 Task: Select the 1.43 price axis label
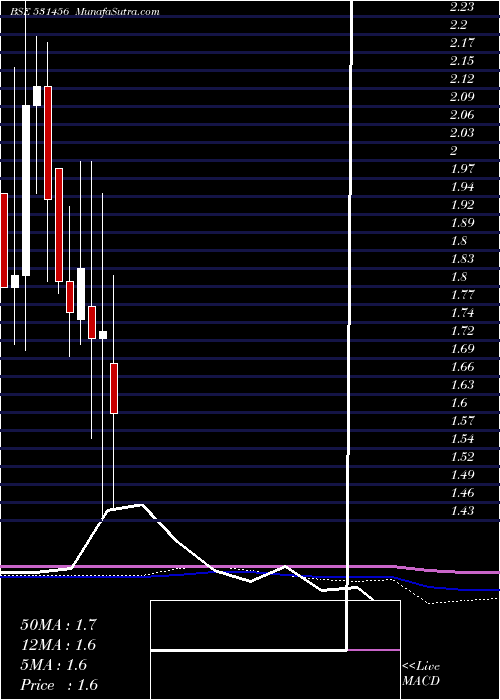[x=462, y=511]
